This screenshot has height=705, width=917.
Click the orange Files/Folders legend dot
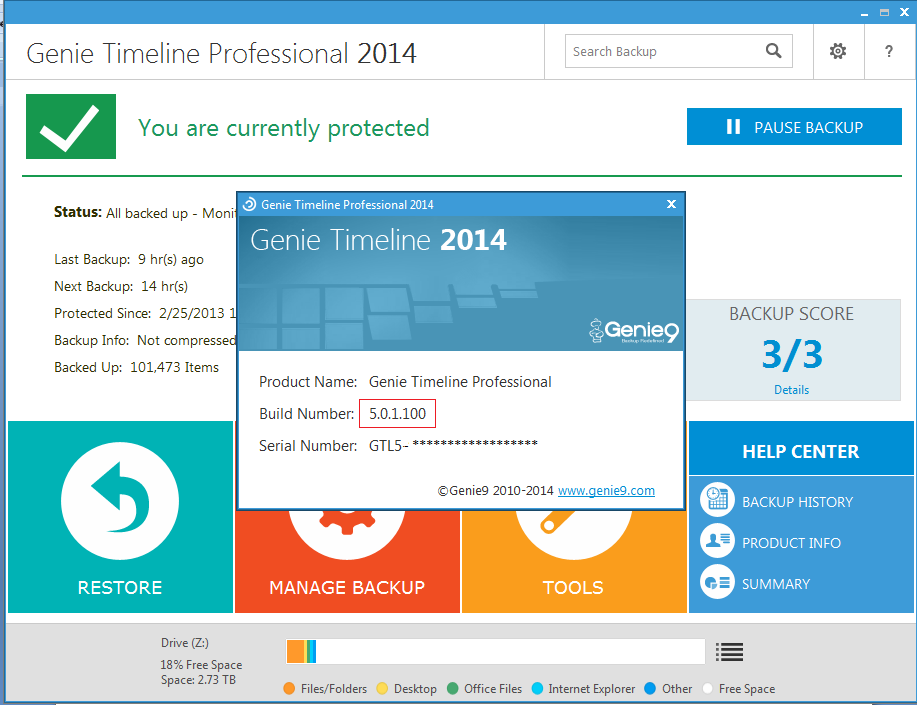point(289,688)
